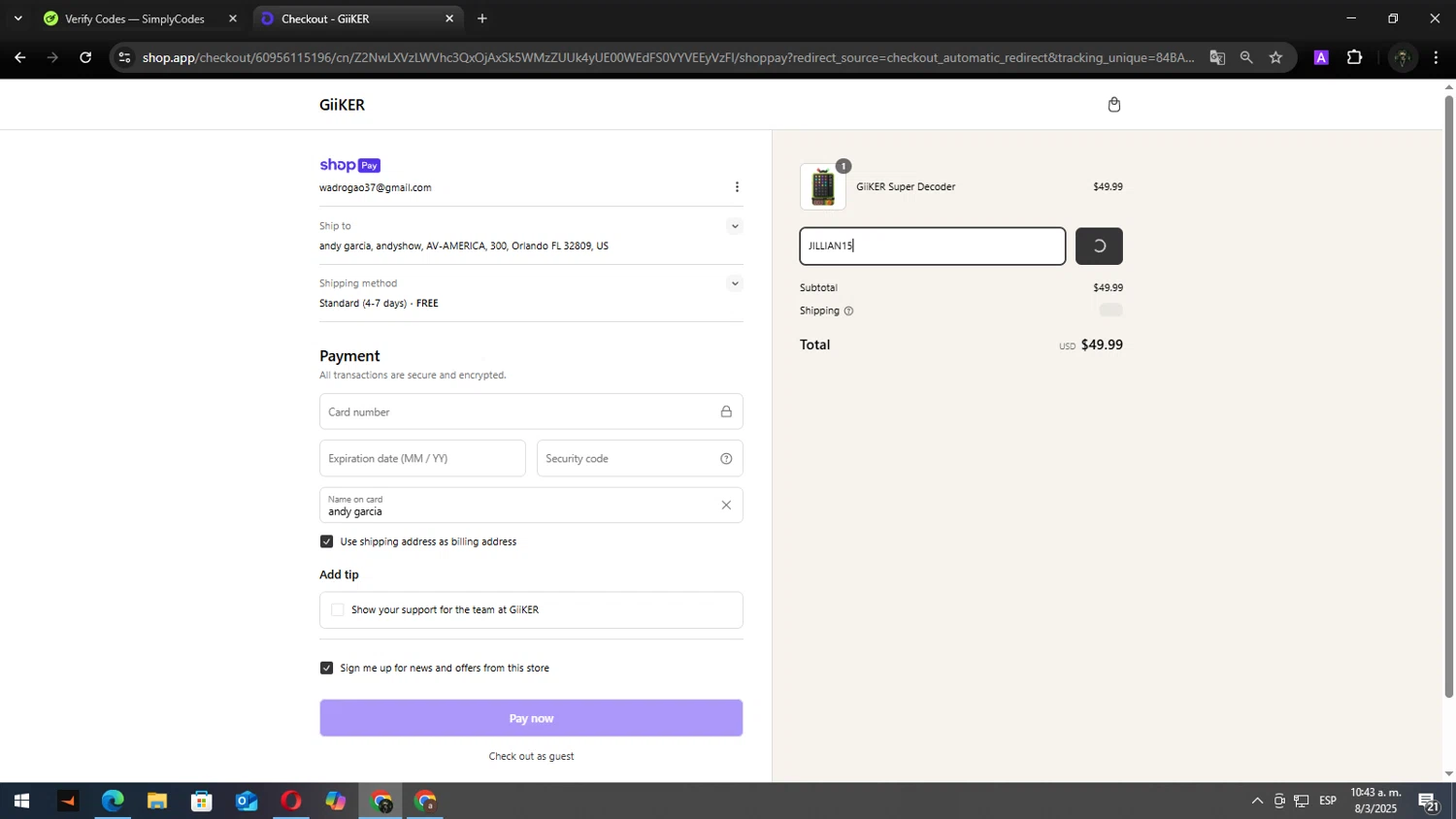This screenshot has height=819, width=1456.
Task: Uncheck Use shipping address as billing address
Action: tap(327, 541)
